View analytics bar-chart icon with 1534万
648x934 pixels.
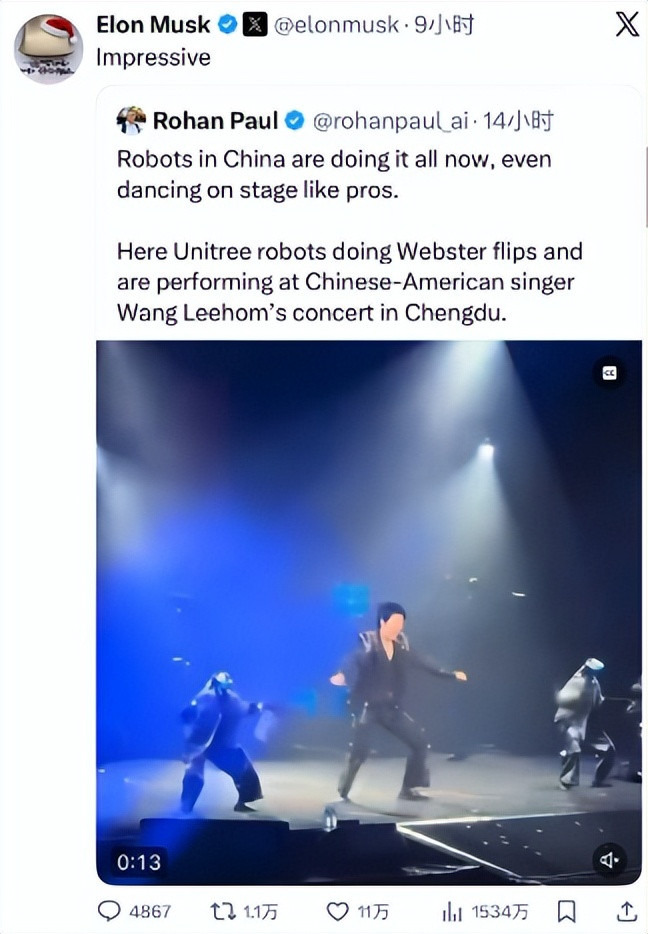click(453, 911)
